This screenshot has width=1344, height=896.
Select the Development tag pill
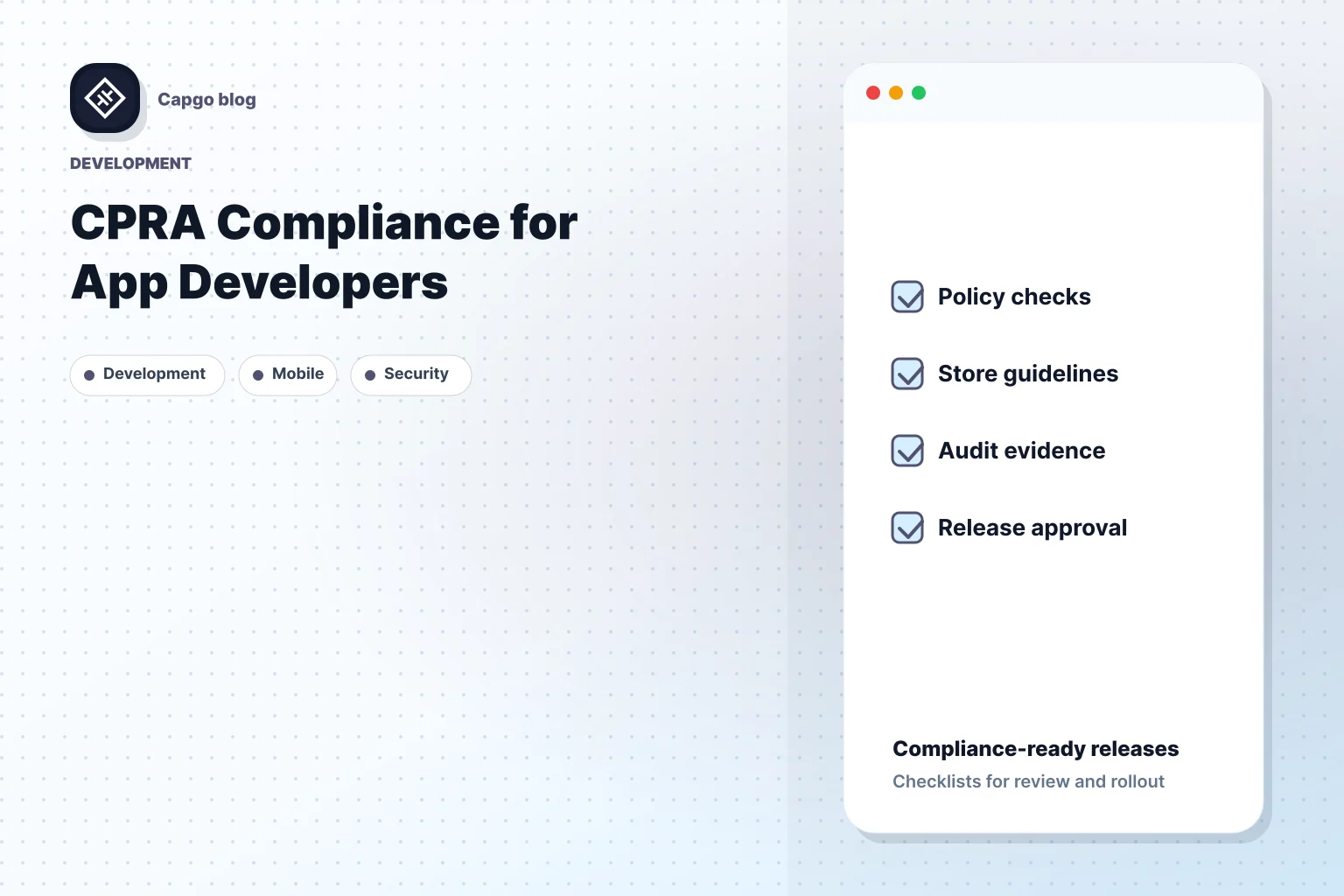pos(147,374)
